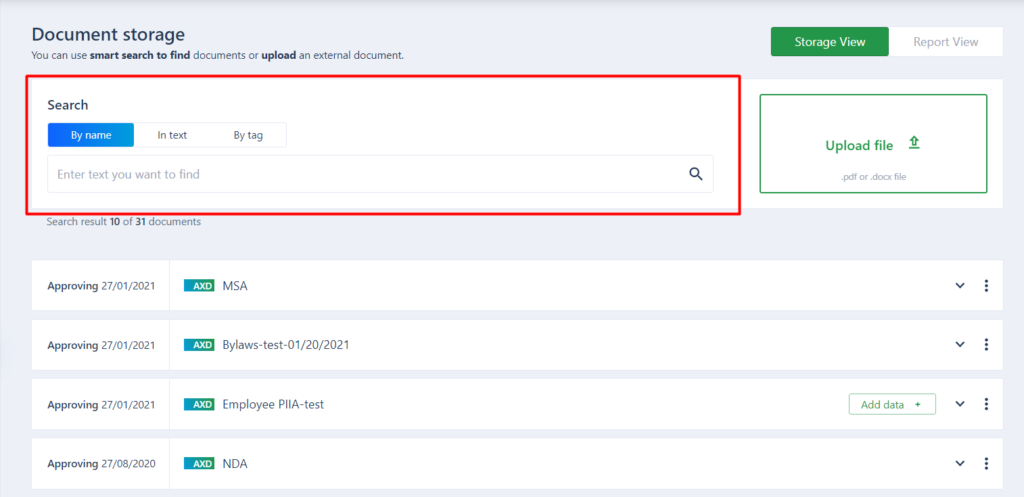Expand the MSA document row chevron
Screen dimensions: 1024x497
coord(960,285)
